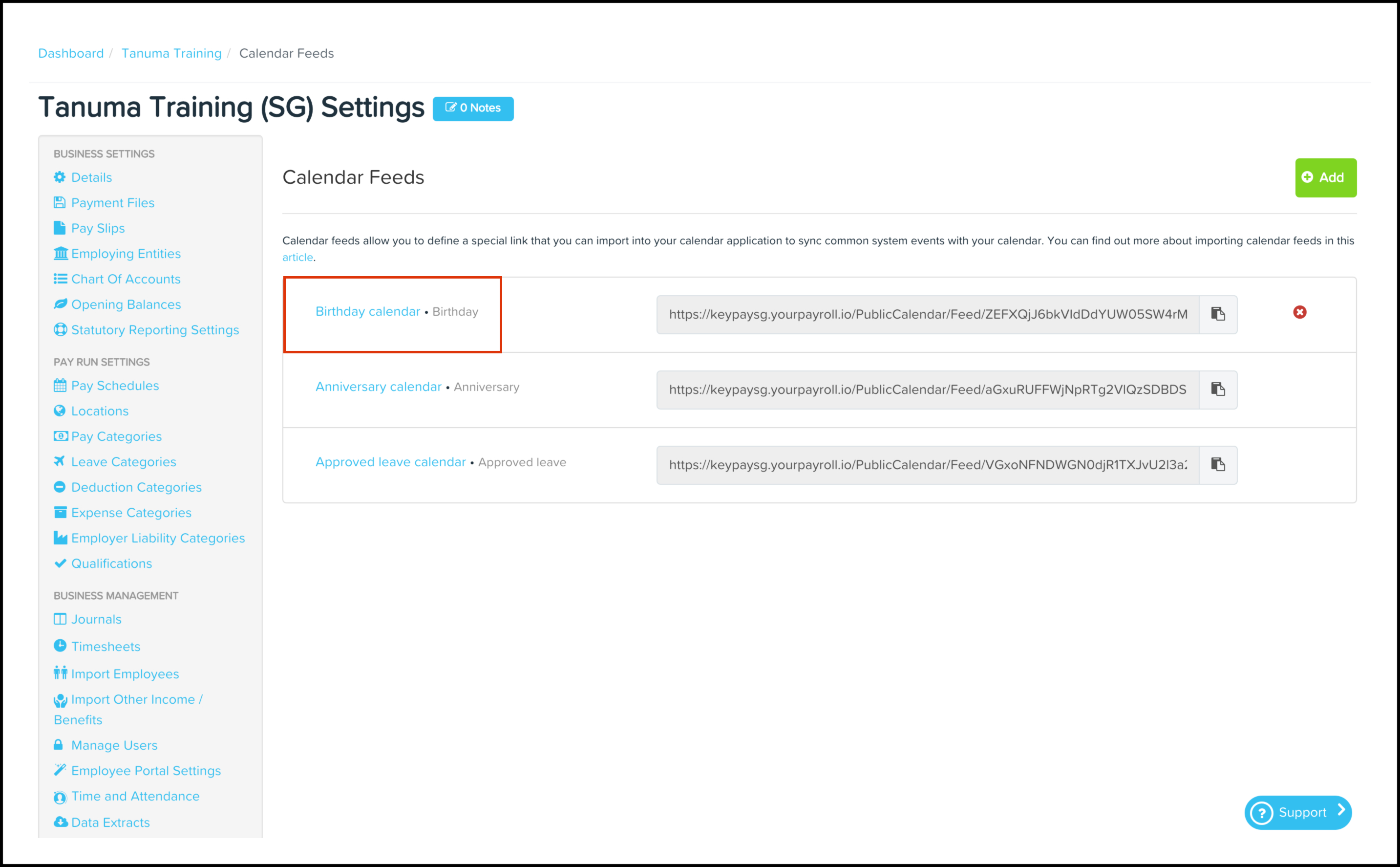1400x867 pixels.
Task: Copy the Anniversary calendar feed URL
Action: coord(1218,390)
